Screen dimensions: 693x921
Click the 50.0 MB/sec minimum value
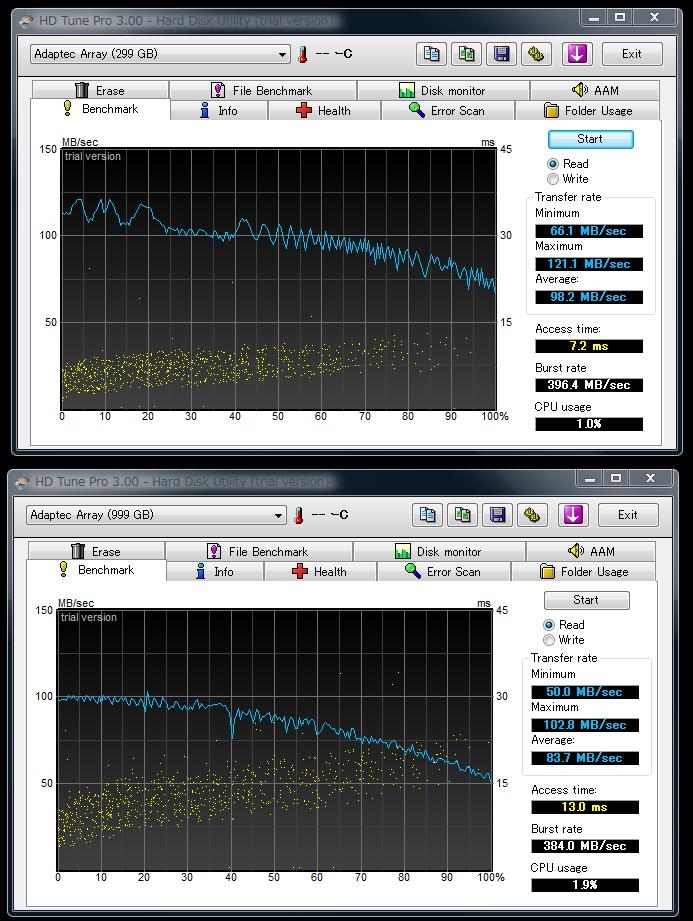(585, 692)
